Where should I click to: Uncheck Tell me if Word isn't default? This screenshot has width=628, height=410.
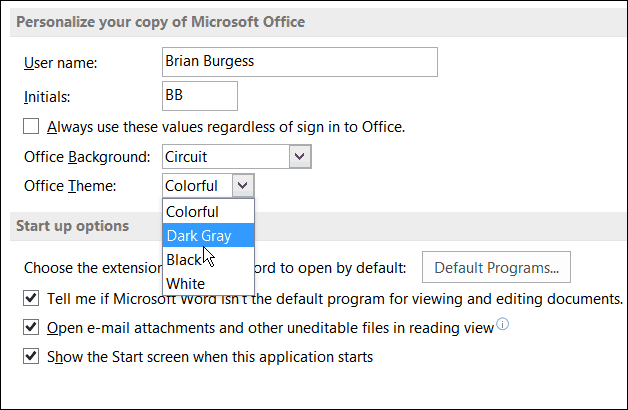click(31, 298)
